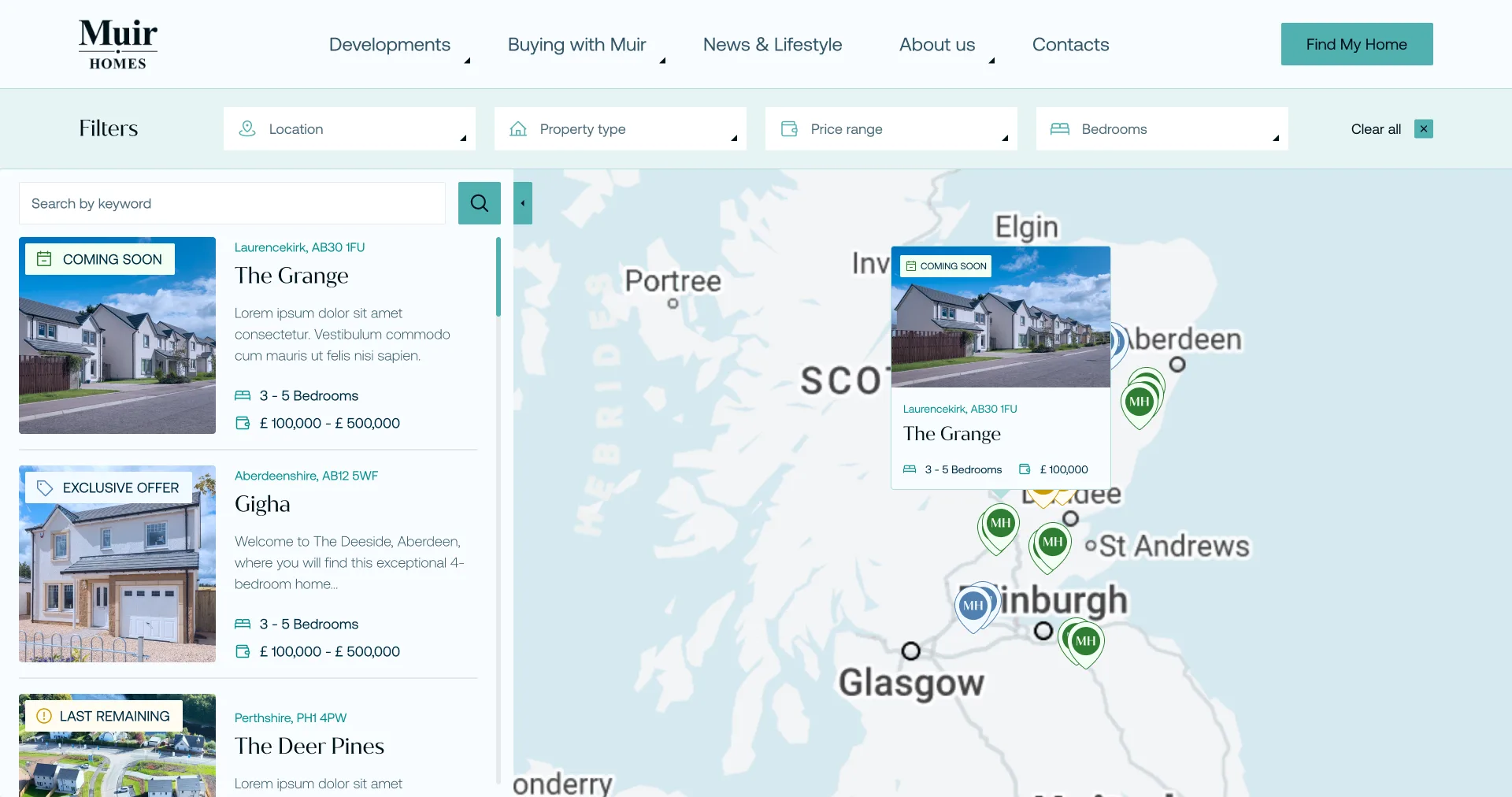Click The Grange title in map popup

952,434
